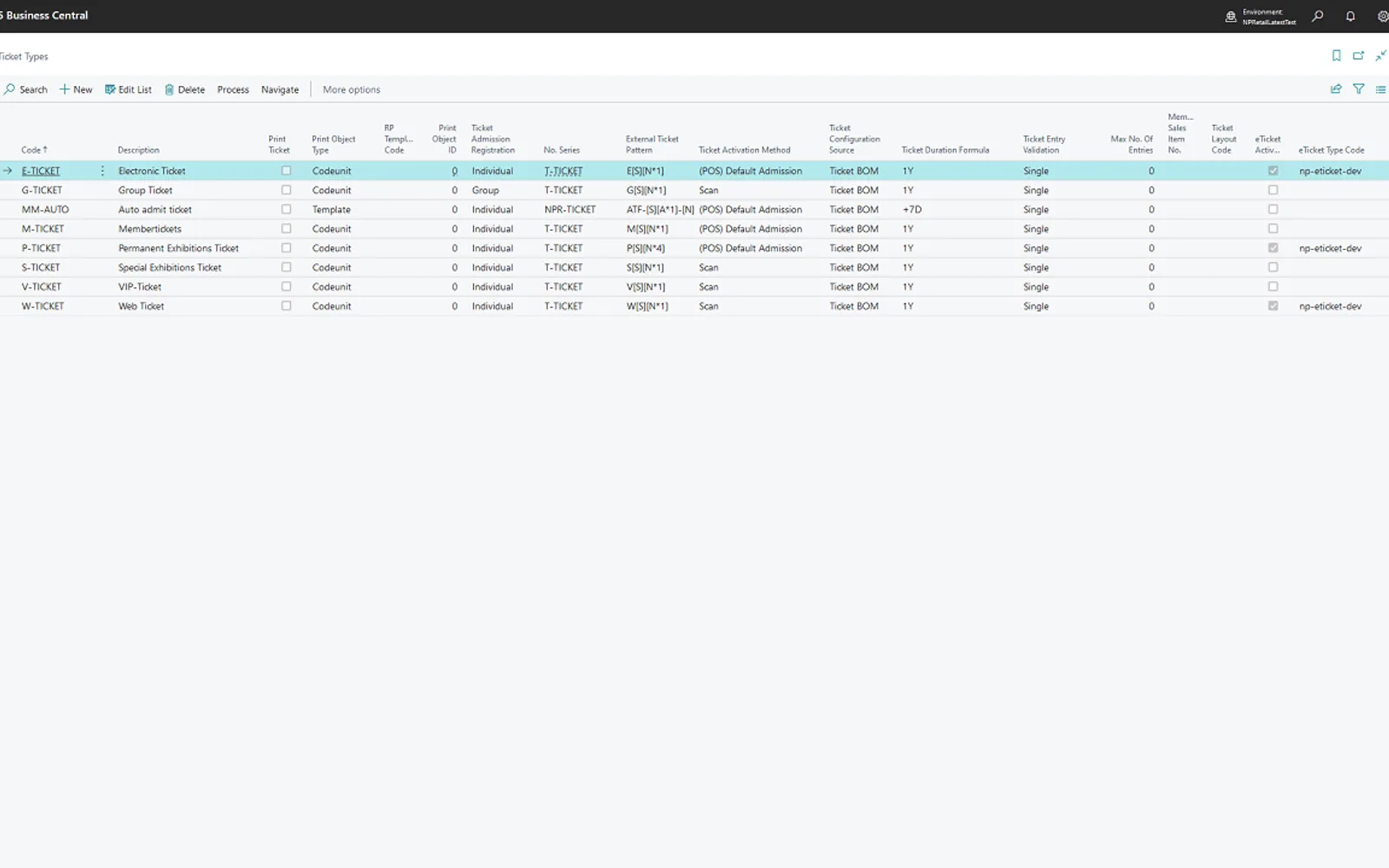
Task: Open the notifications bell
Action: point(1350,16)
